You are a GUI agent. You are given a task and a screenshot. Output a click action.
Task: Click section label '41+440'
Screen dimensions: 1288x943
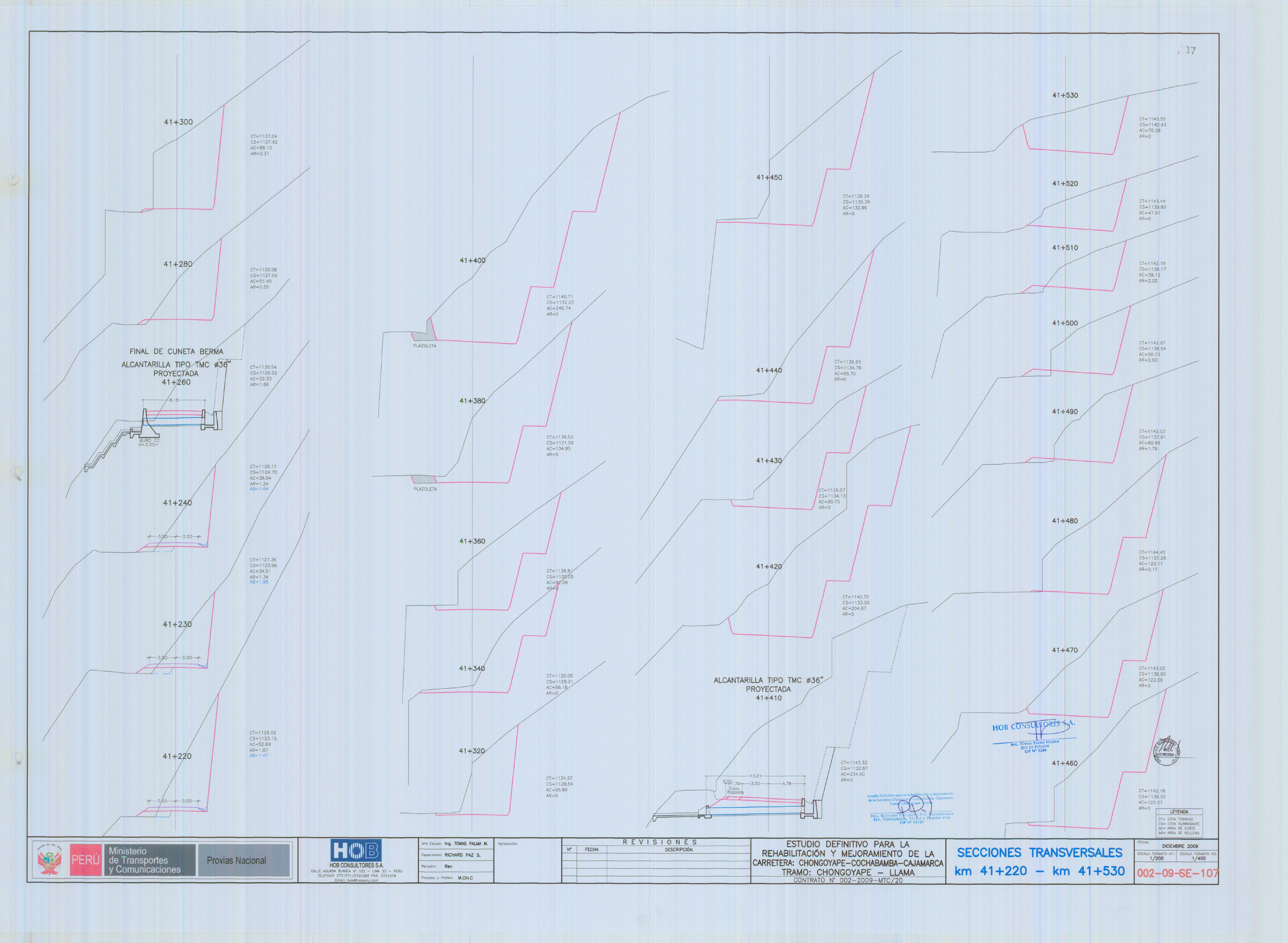point(769,370)
